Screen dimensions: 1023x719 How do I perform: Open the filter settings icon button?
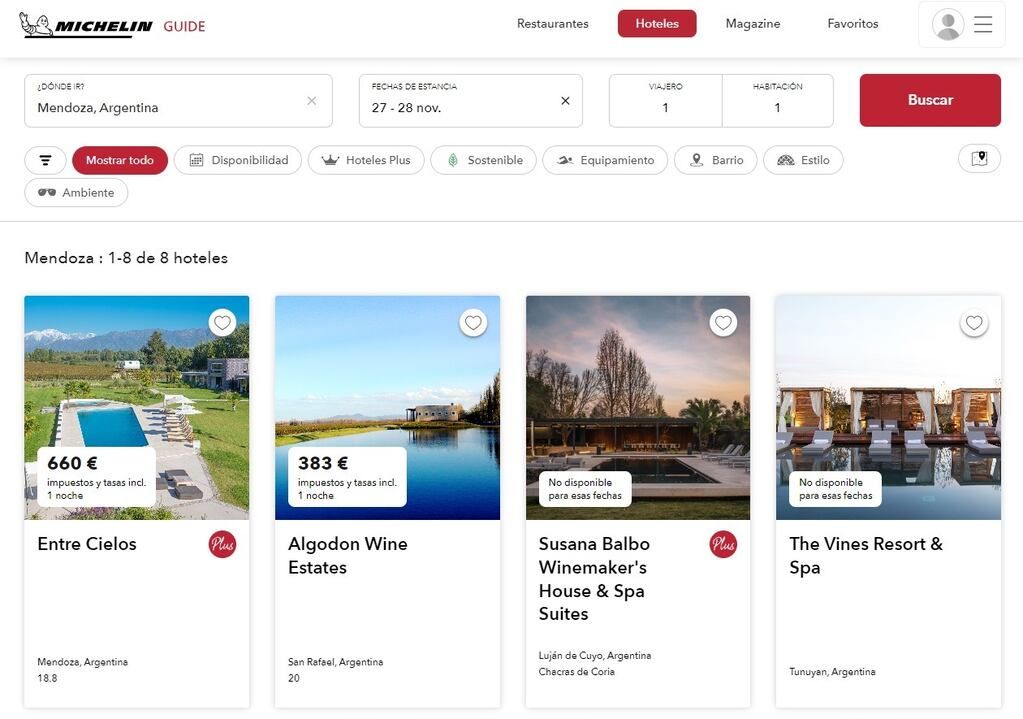tap(45, 160)
